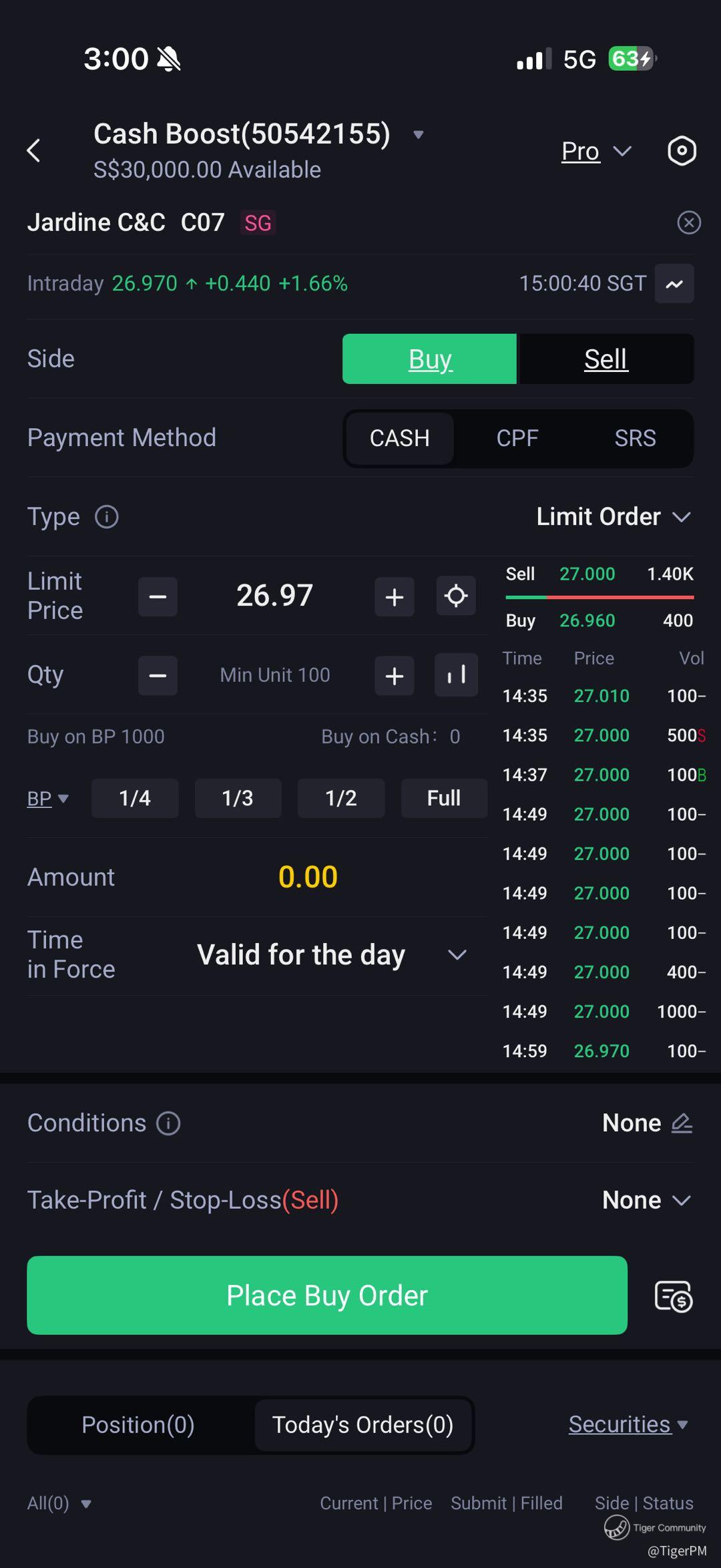Image resolution: width=721 pixels, height=1568 pixels.
Task: Tap the Type info icon
Action: [107, 517]
